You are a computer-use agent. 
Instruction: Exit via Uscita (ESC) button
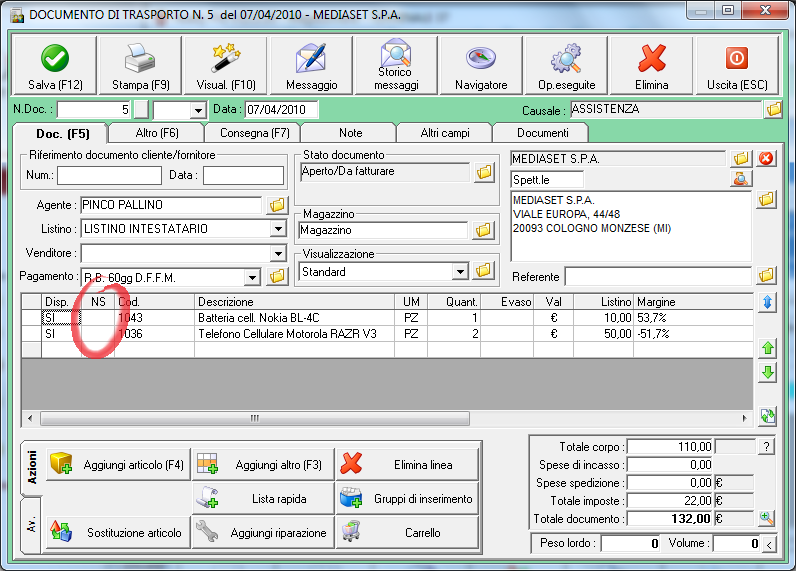click(x=737, y=66)
